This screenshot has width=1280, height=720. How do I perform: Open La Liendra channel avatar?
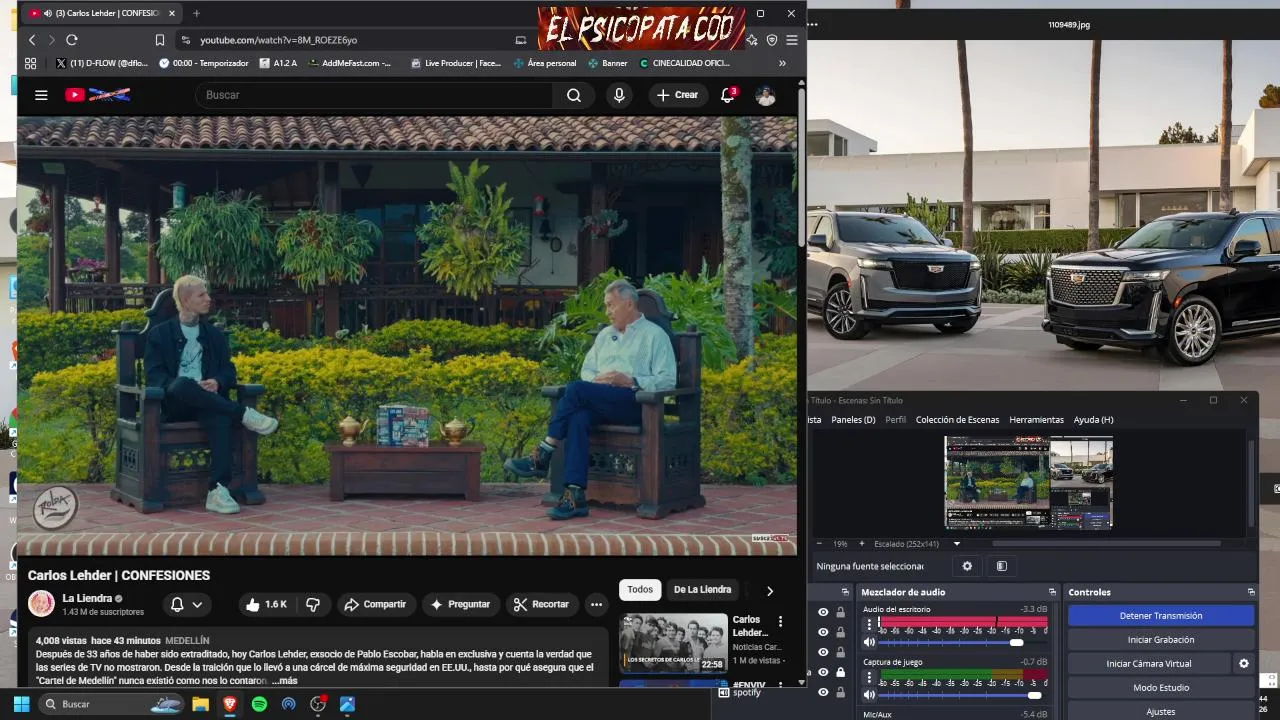[41, 604]
